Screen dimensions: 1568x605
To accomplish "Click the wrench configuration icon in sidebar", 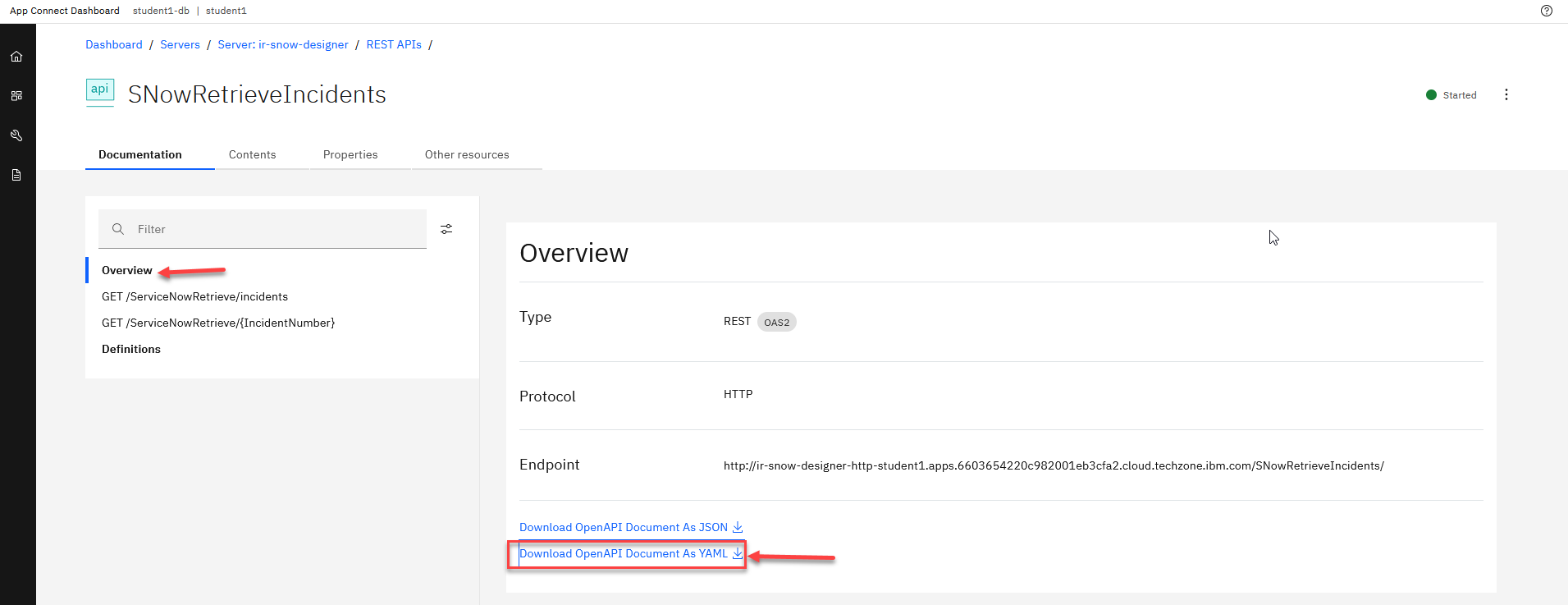I will point(16,135).
